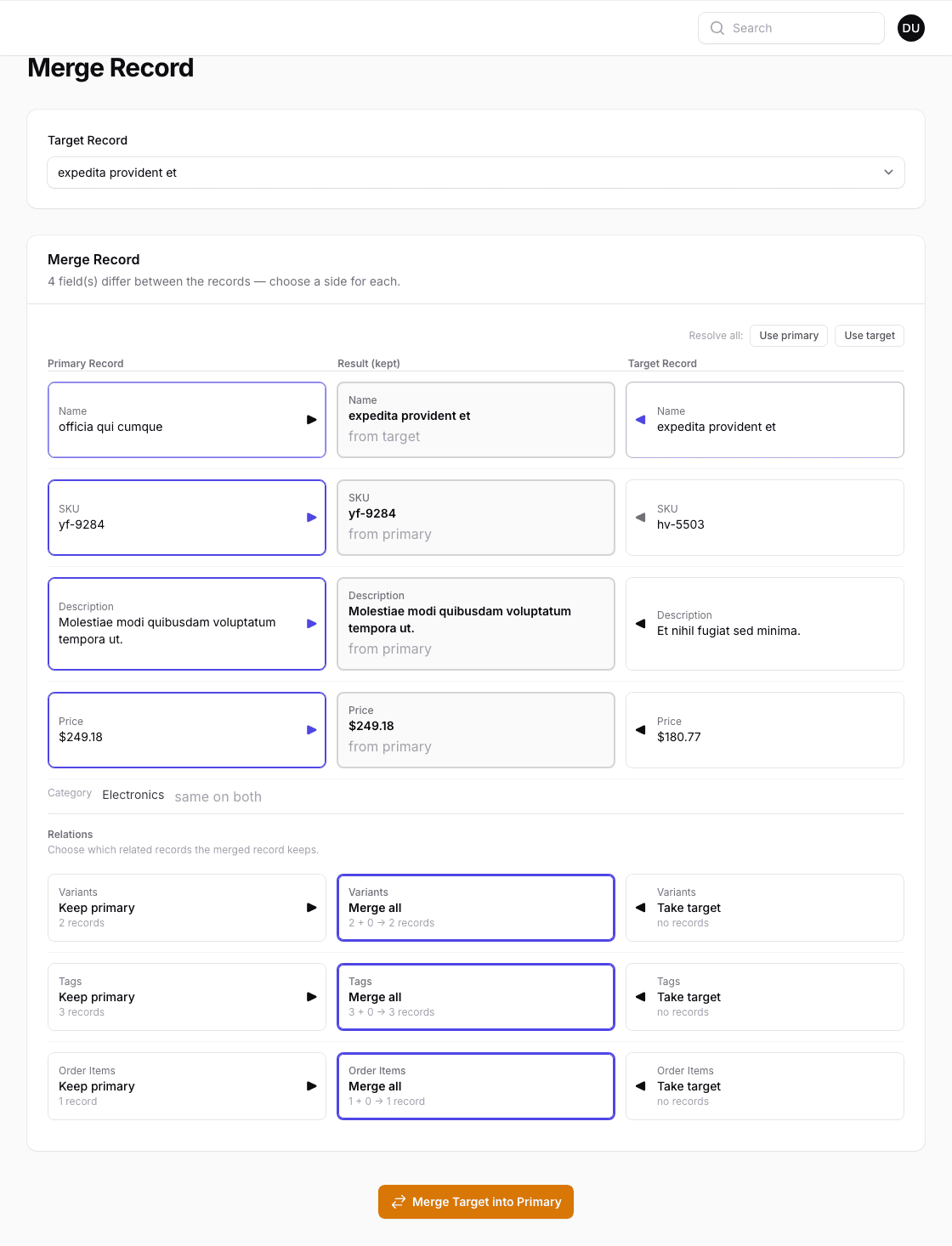Click the result Description 'from primary' card
Screen dimensions: 952x1246
(x=476, y=624)
